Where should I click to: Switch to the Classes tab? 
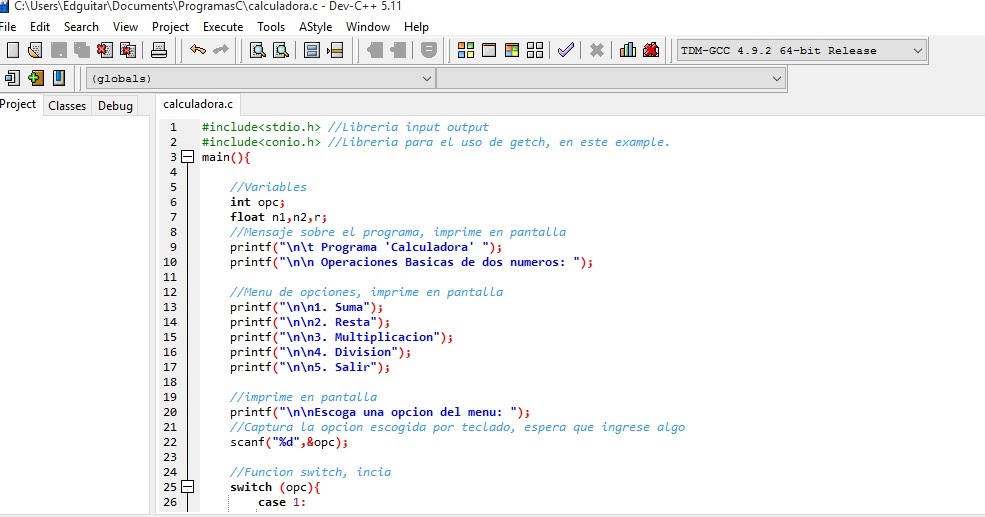point(67,105)
